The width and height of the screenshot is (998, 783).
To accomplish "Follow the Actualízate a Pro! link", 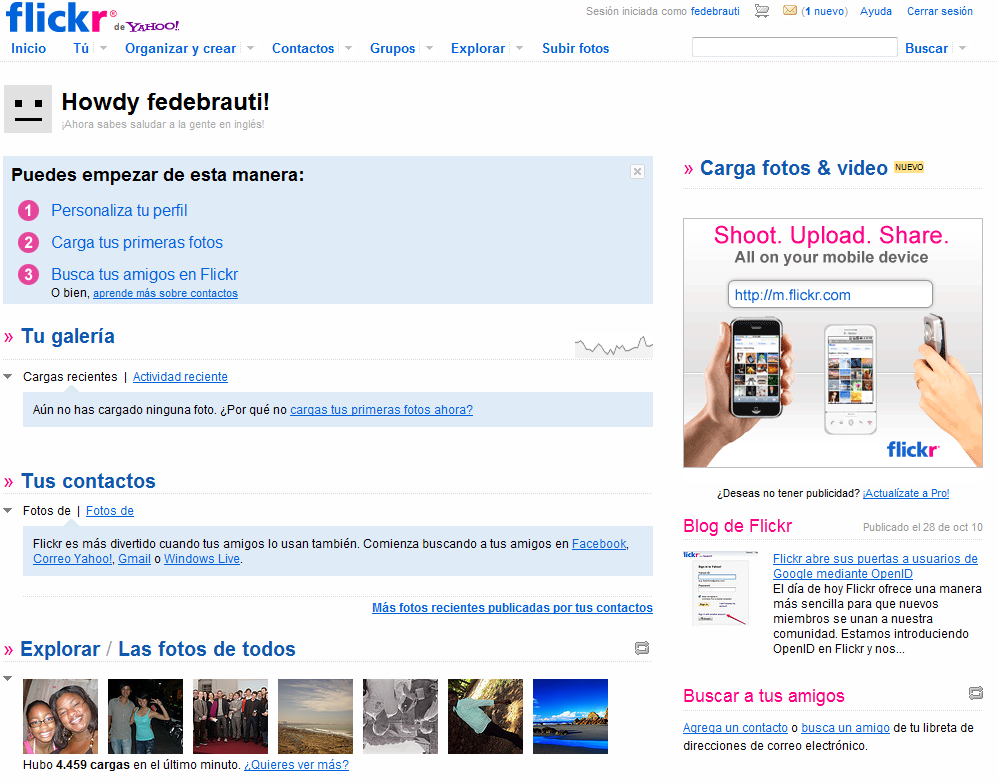I will [x=906, y=492].
